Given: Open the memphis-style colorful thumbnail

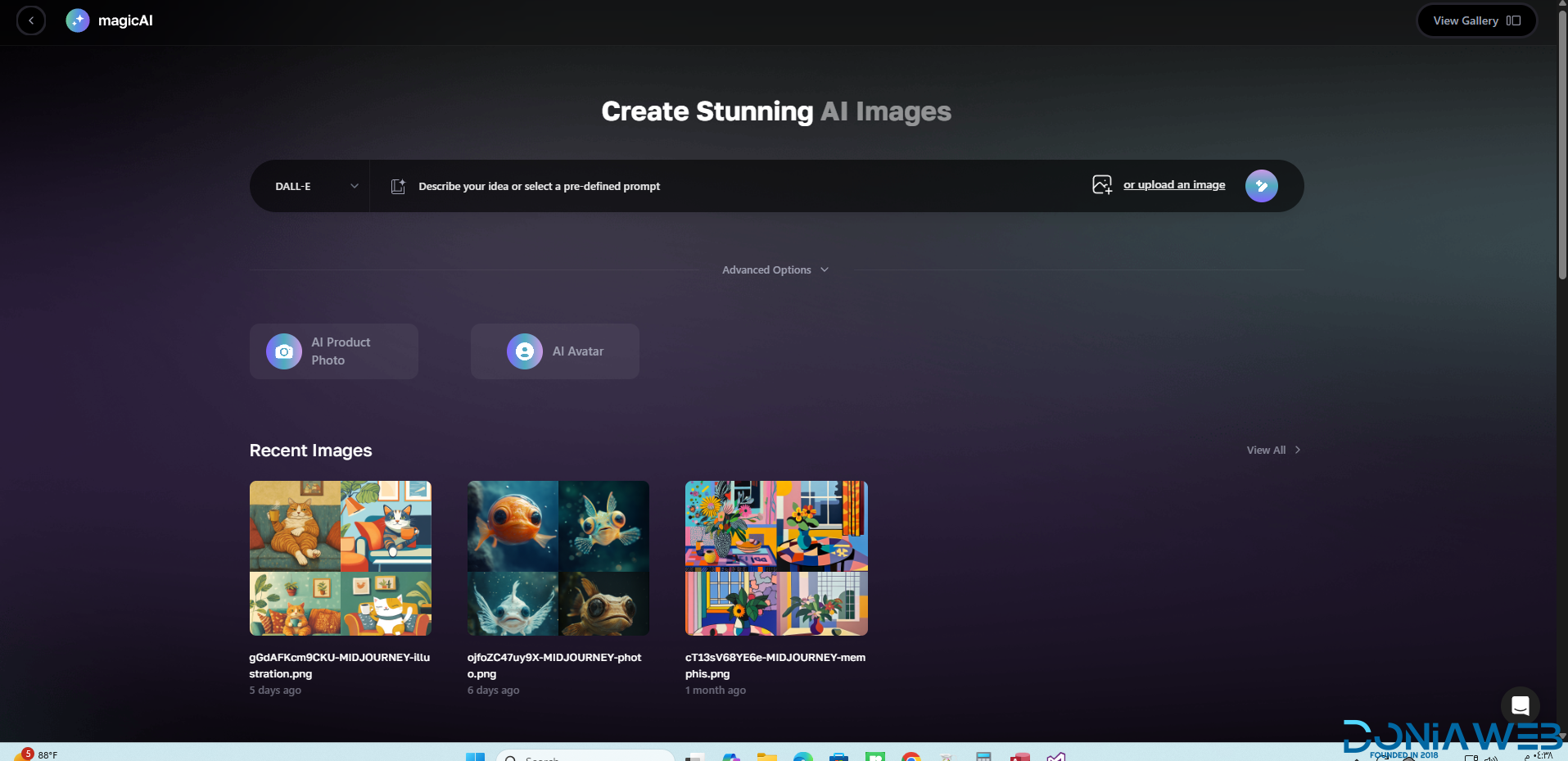Looking at the screenshot, I should tap(776, 558).
